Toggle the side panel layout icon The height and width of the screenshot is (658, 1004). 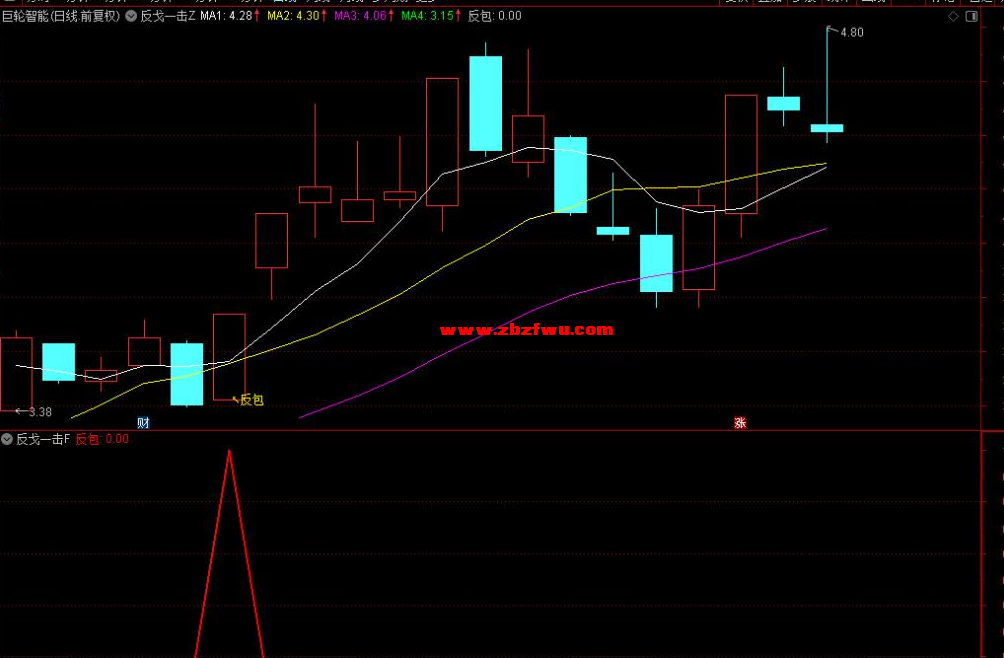(x=971, y=17)
